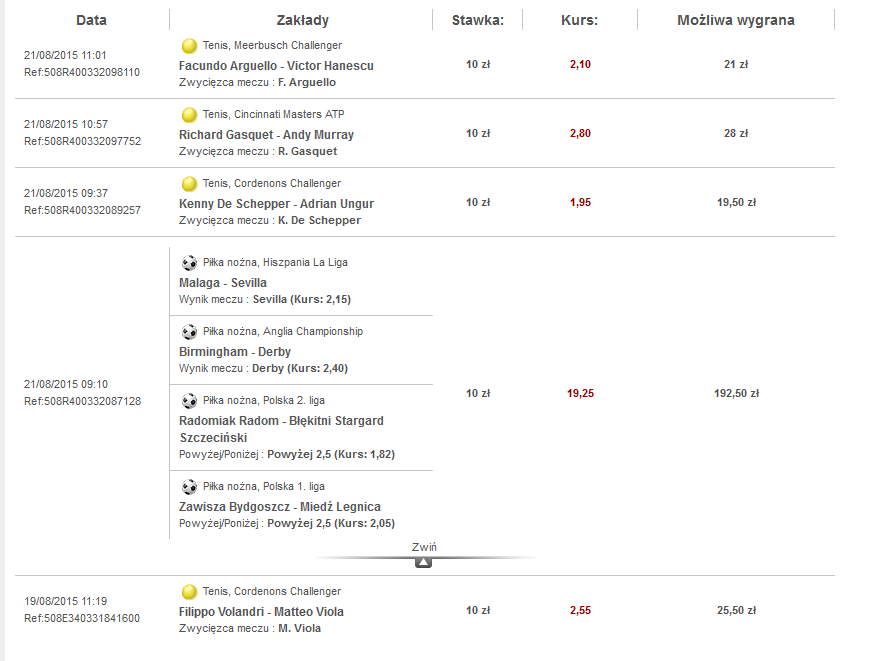Click the Zwiń collapse label

pos(424,547)
